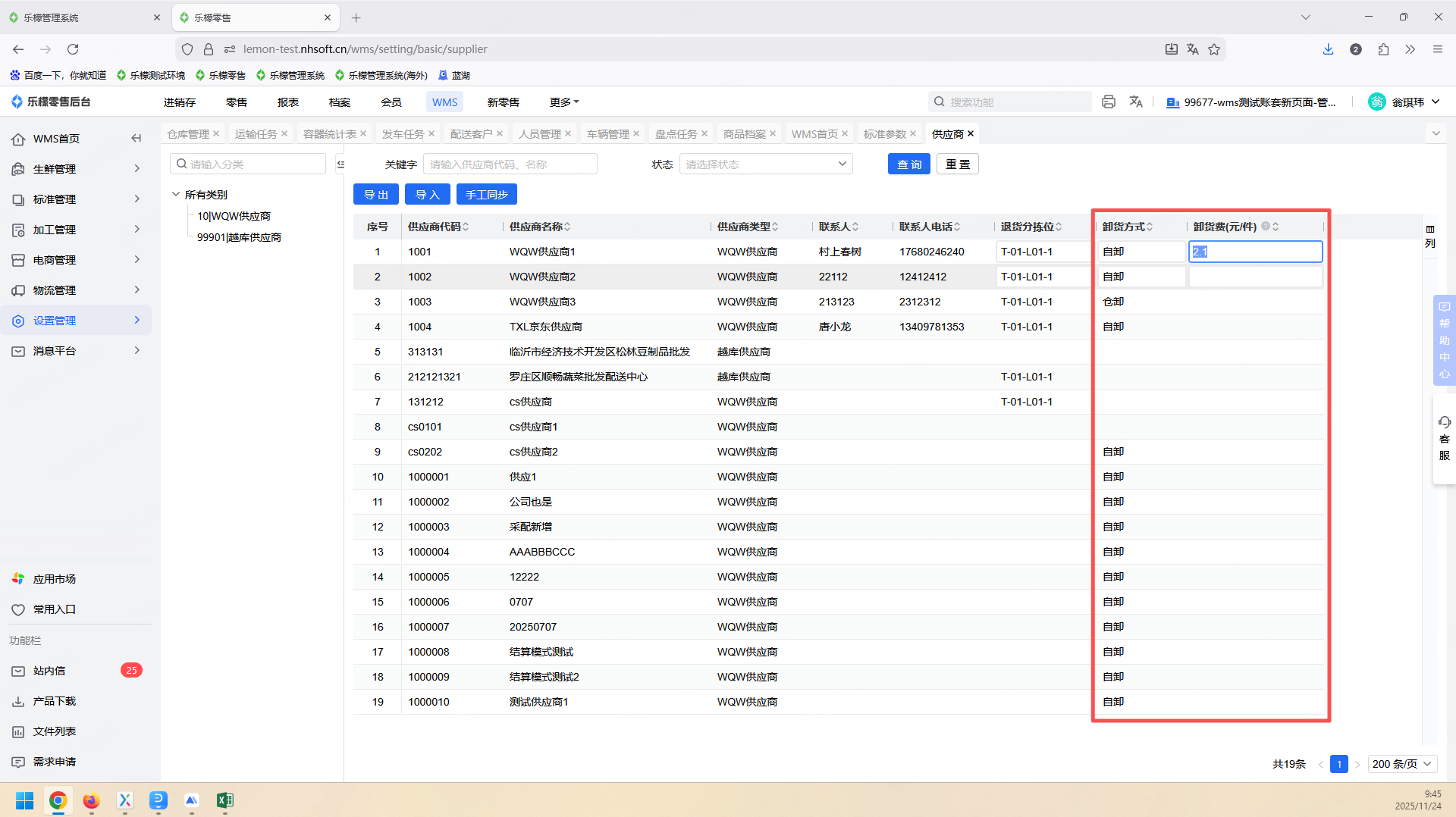Click the 查询 search button

[x=909, y=164]
